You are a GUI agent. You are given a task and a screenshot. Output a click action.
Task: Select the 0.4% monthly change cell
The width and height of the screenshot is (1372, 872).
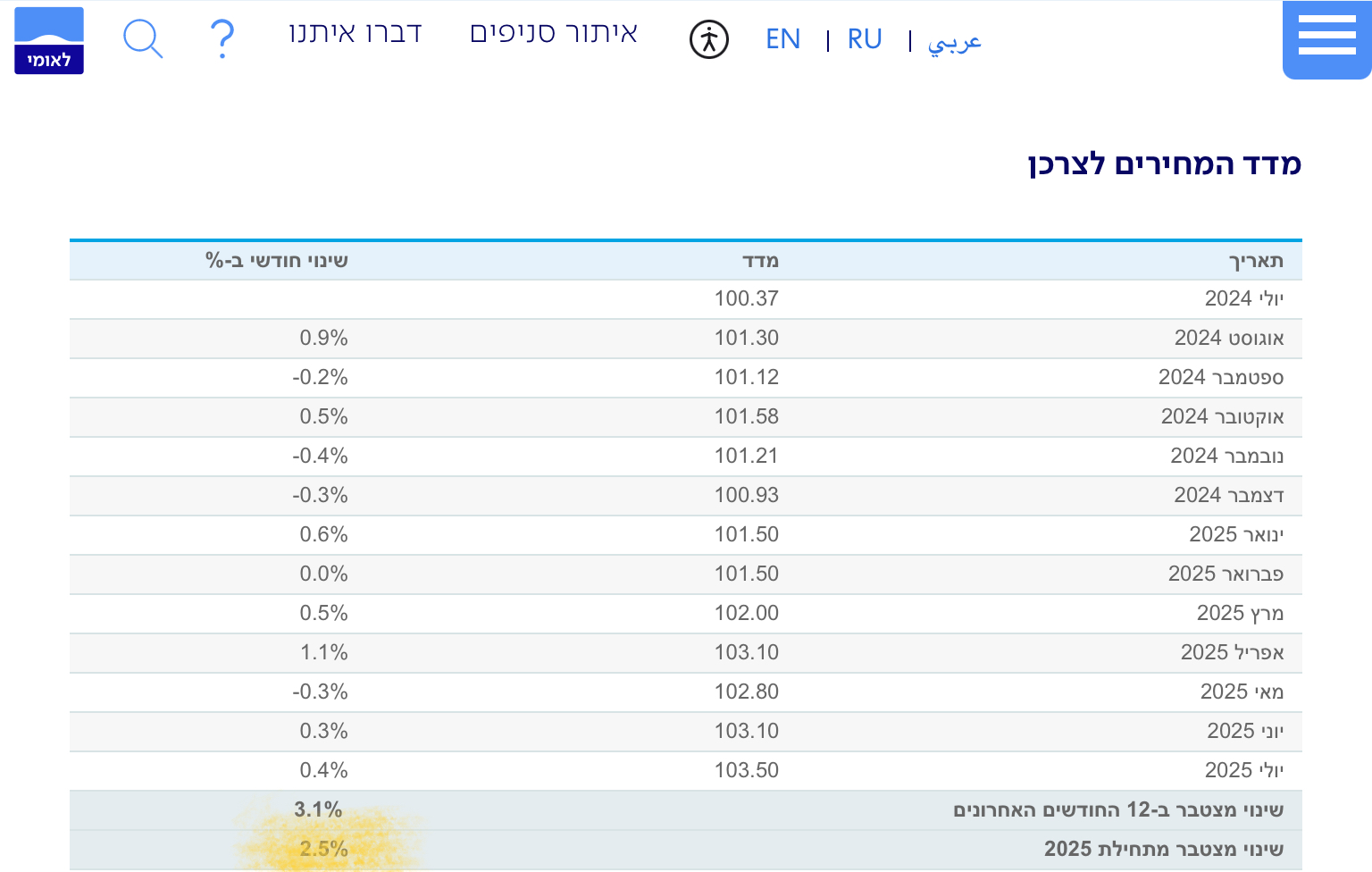pos(323,770)
